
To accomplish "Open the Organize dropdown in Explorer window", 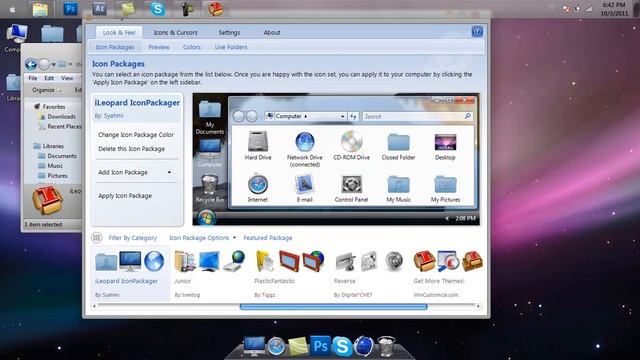I will coord(46,90).
